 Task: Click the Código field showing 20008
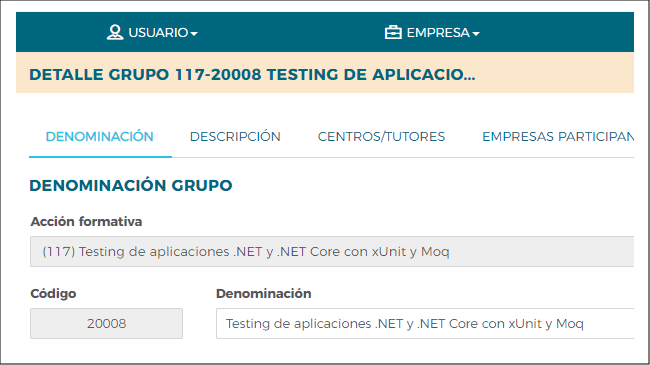[106, 323]
